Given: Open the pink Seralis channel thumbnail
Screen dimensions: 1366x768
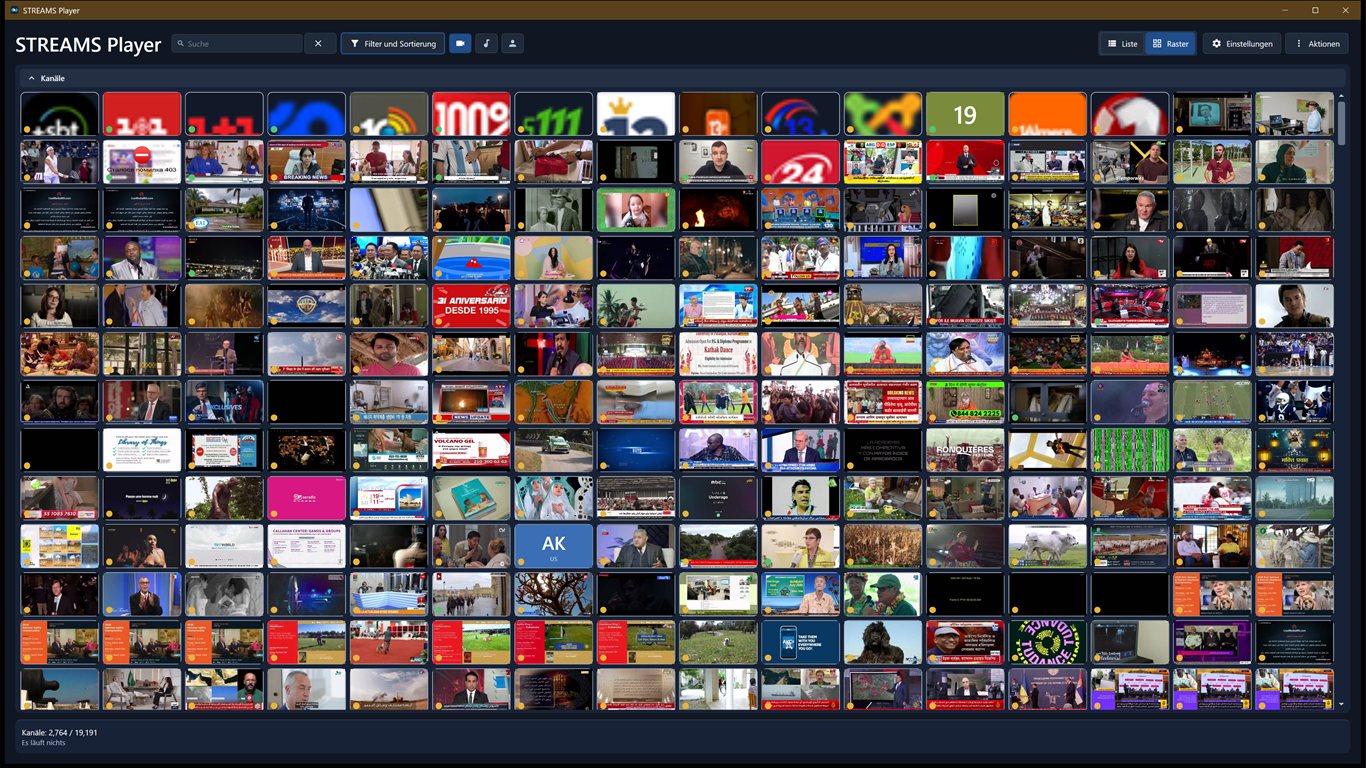Looking at the screenshot, I should click(307, 498).
